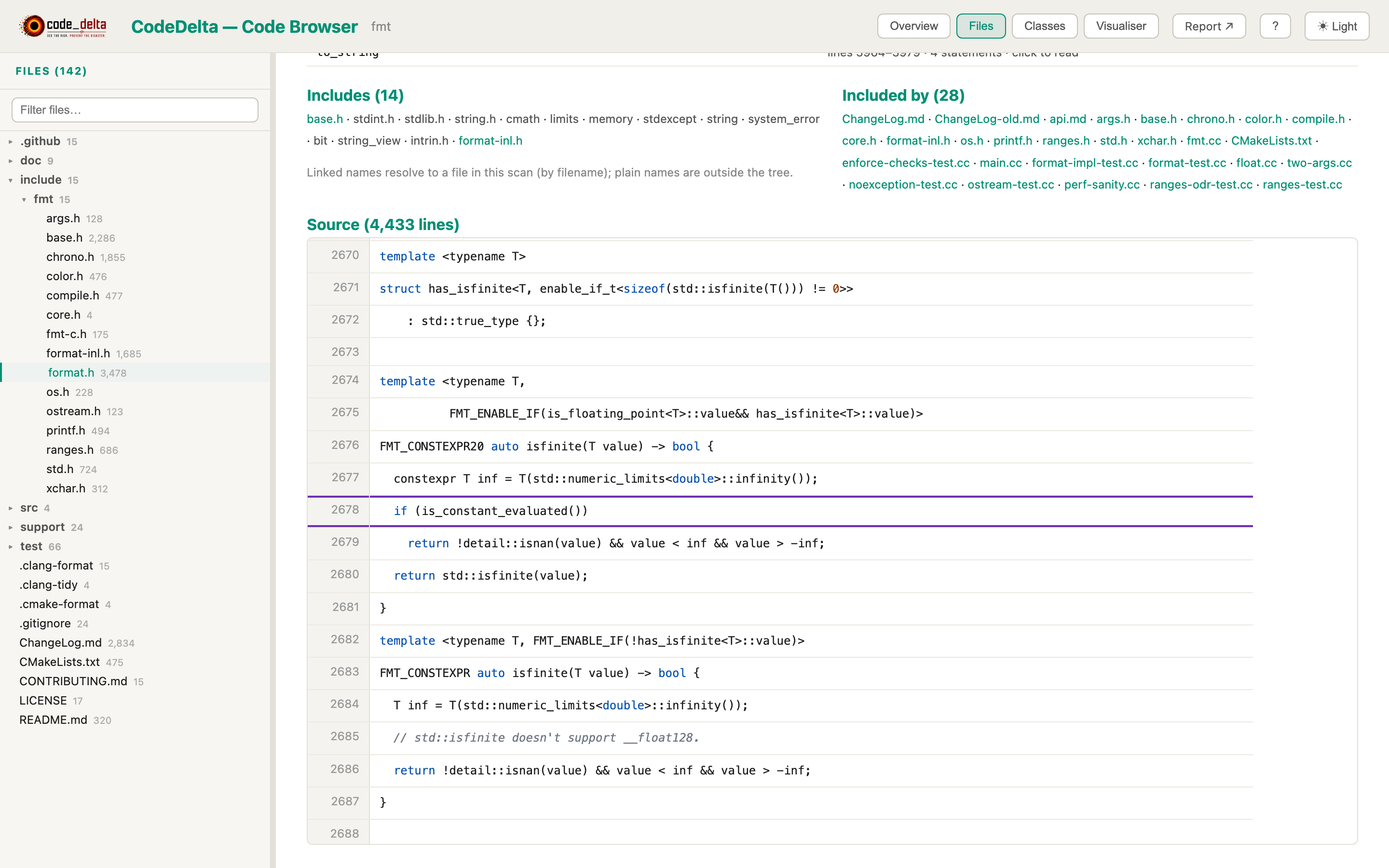Open float.cc under Included by
Viewport: 1389px width, 868px height.
[x=1256, y=163]
